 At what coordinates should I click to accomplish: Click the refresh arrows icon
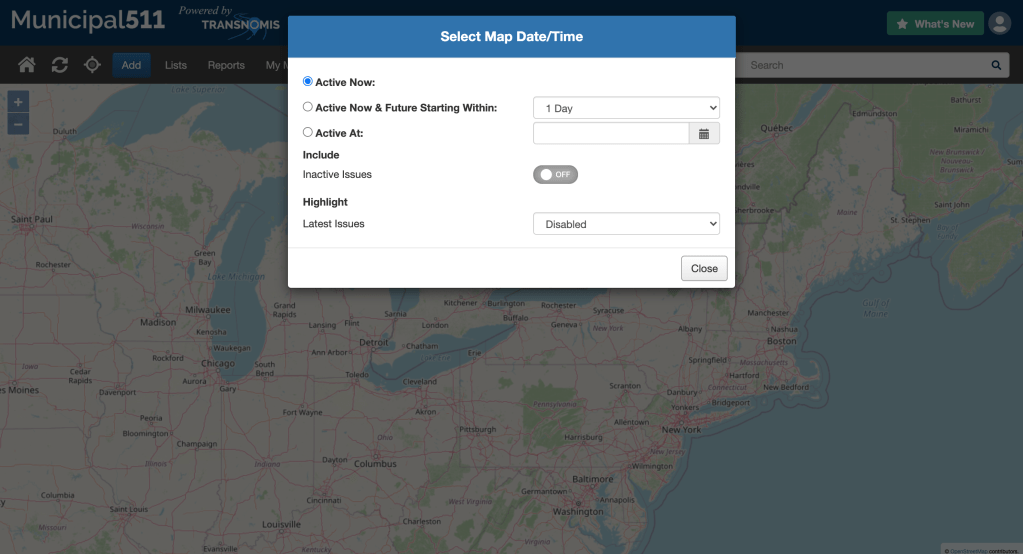60,65
